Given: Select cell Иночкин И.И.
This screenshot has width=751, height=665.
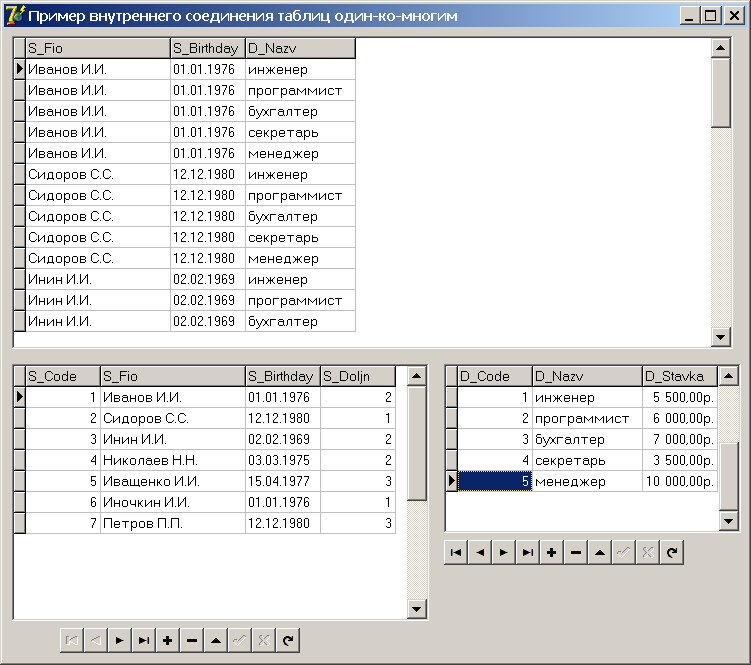Looking at the screenshot, I should 172,503.
